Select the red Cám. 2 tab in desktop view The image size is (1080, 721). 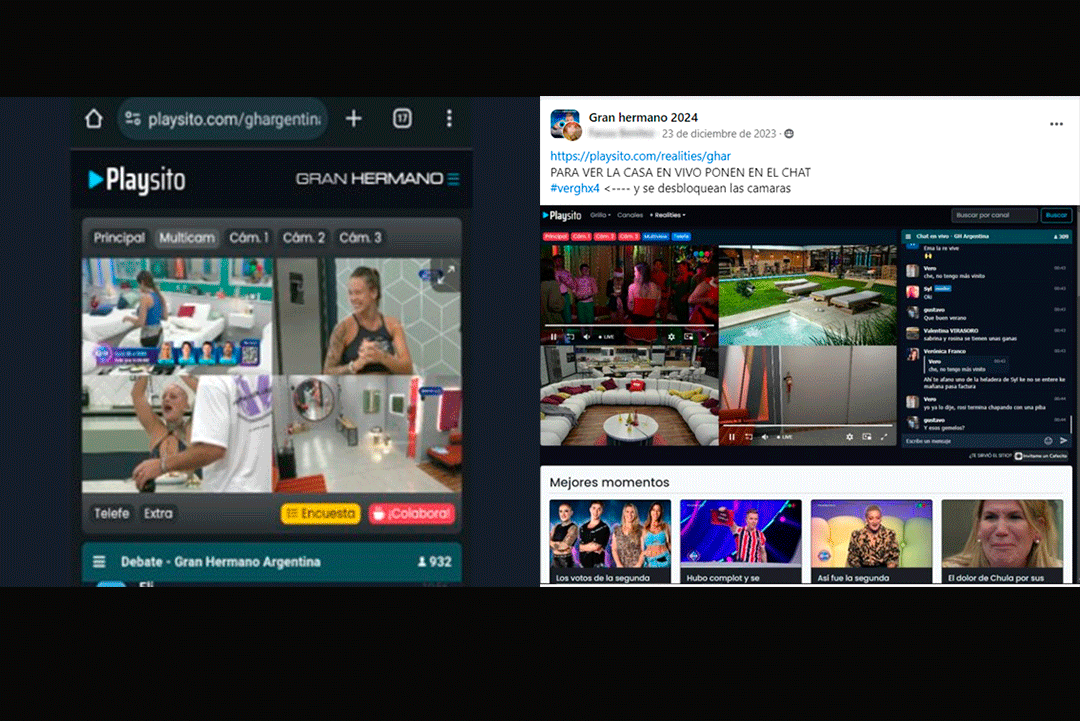[x=605, y=236]
